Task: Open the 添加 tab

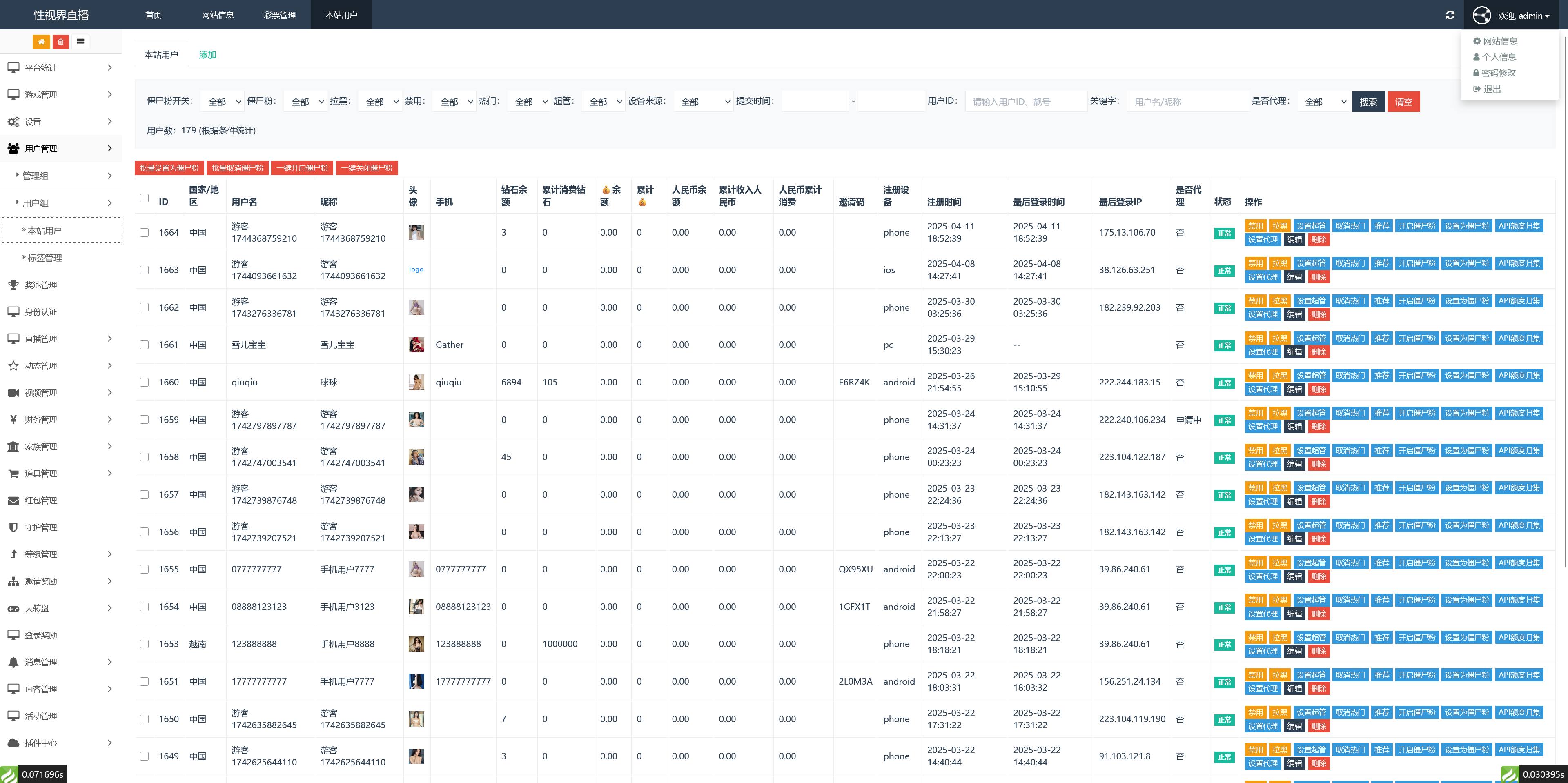Action: coord(207,55)
